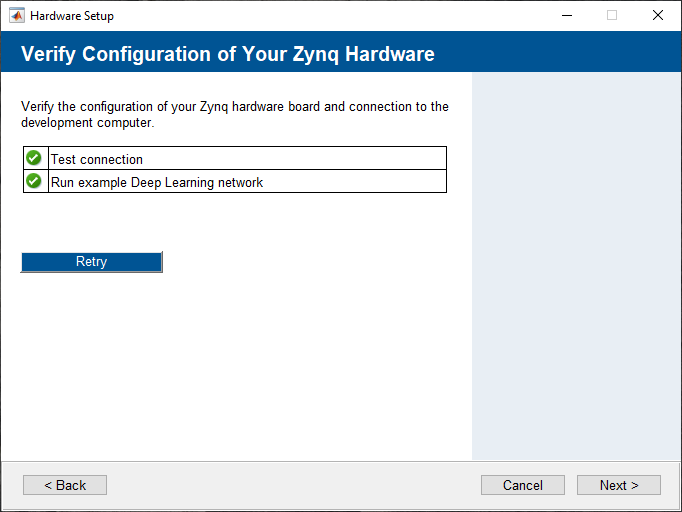Click the MATLAB logo in the title bar

point(17,15)
